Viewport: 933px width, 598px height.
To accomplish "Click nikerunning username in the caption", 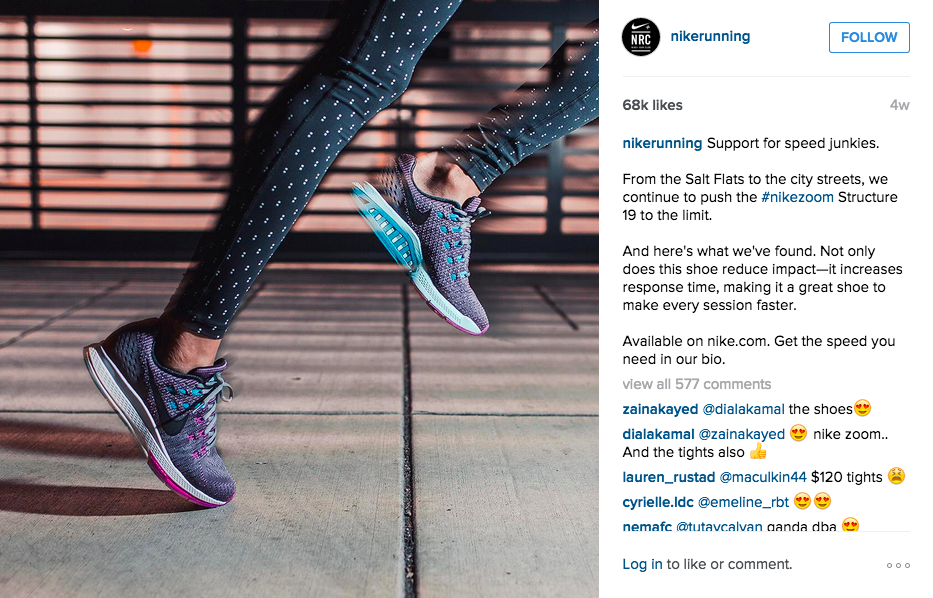I will click(662, 143).
